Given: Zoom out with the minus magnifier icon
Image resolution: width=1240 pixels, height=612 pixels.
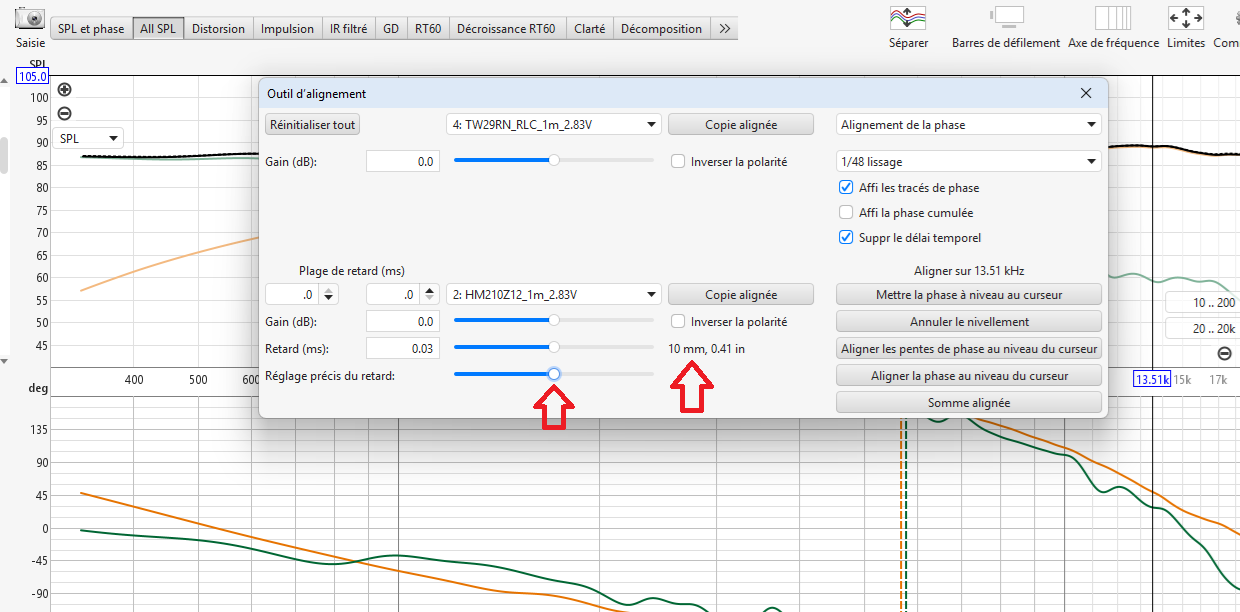Looking at the screenshot, I should 65,114.
